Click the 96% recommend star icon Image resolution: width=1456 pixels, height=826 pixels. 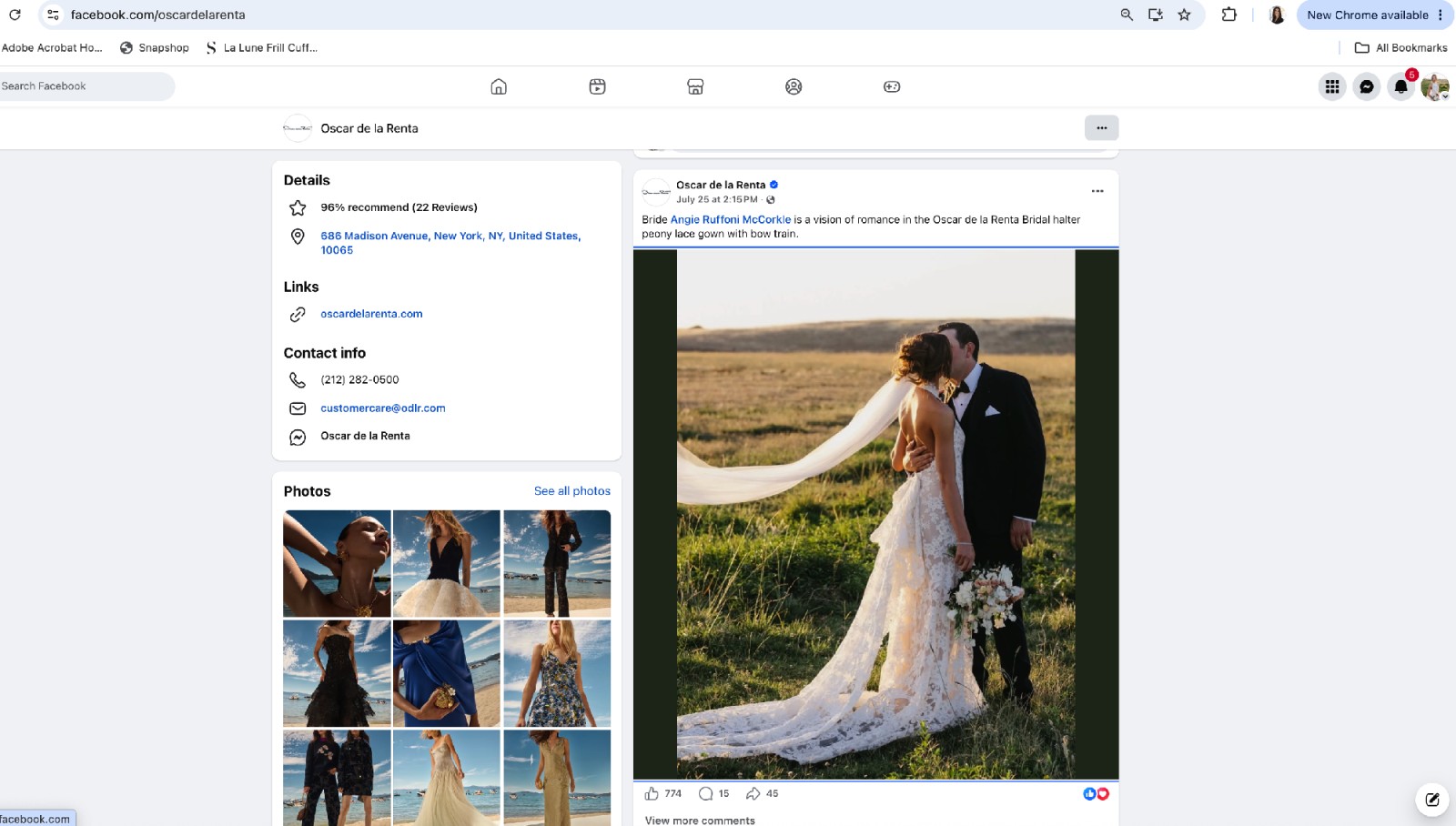298,207
